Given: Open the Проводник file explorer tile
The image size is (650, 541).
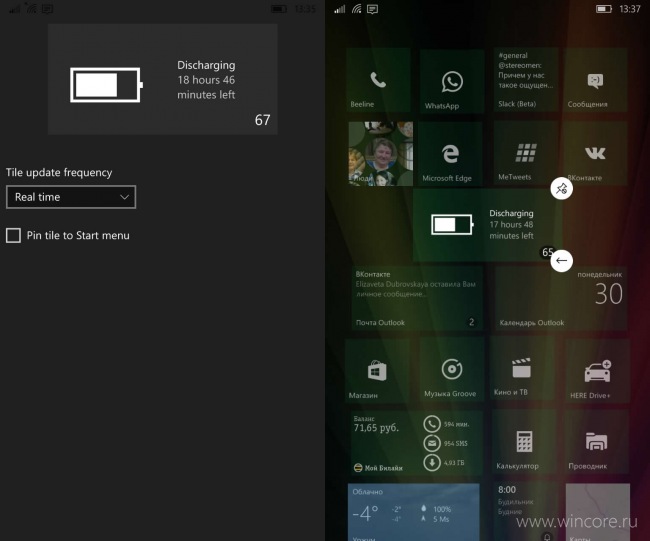Looking at the screenshot, I should click(x=597, y=442).
